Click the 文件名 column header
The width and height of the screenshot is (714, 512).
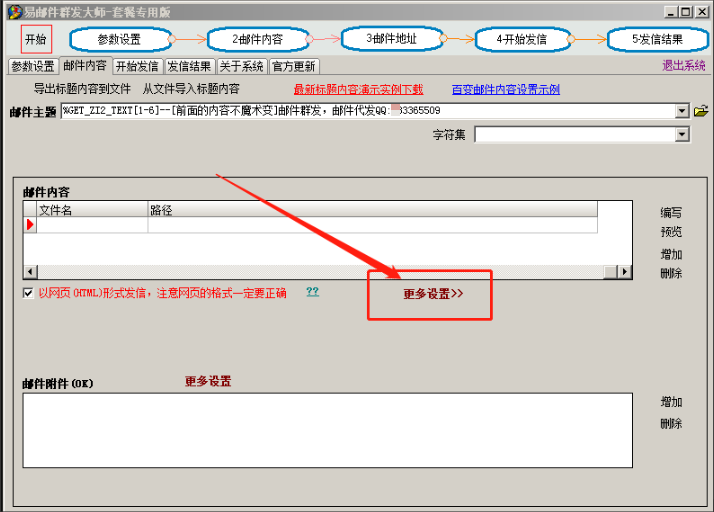[x=92, y=210]
